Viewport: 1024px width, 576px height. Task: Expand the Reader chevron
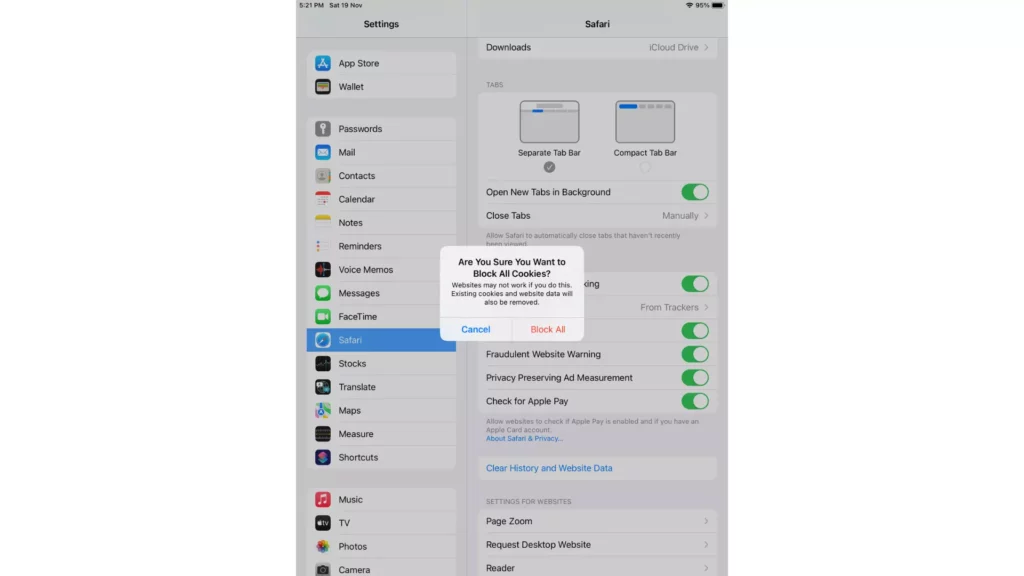click(x=706, y=568)
